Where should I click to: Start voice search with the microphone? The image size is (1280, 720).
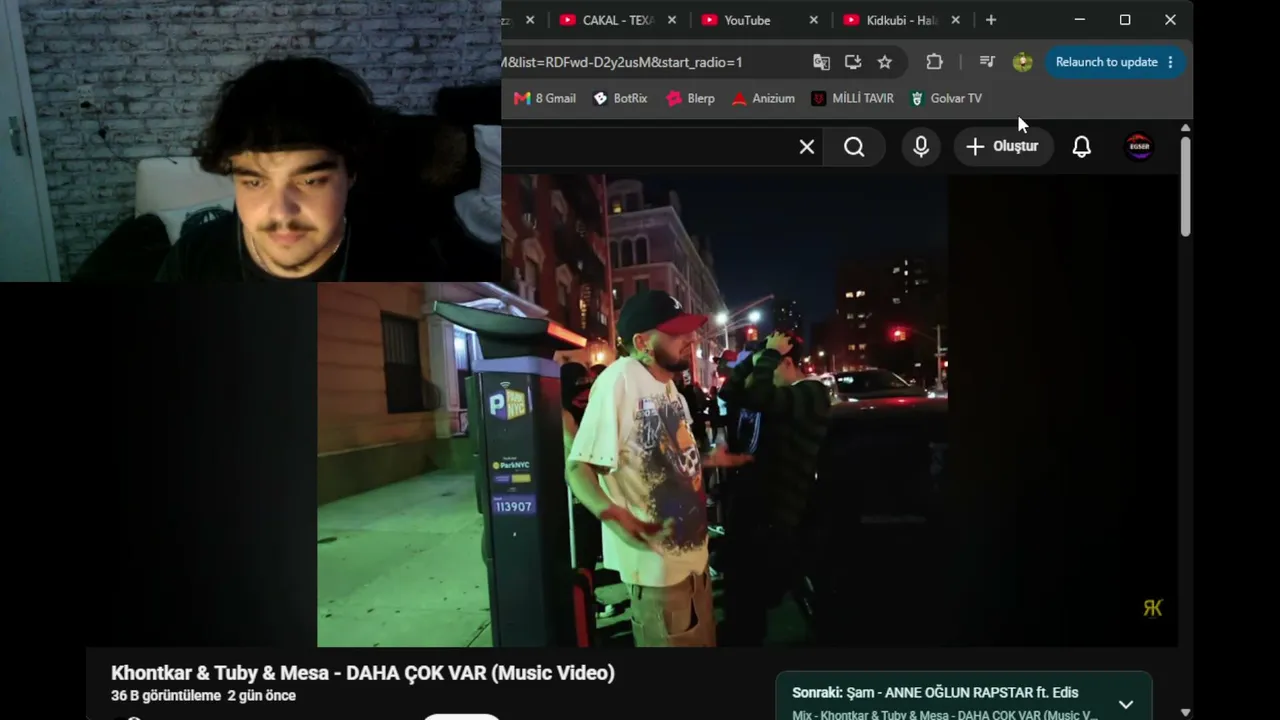pyautogui.click(x=921, y=147)
